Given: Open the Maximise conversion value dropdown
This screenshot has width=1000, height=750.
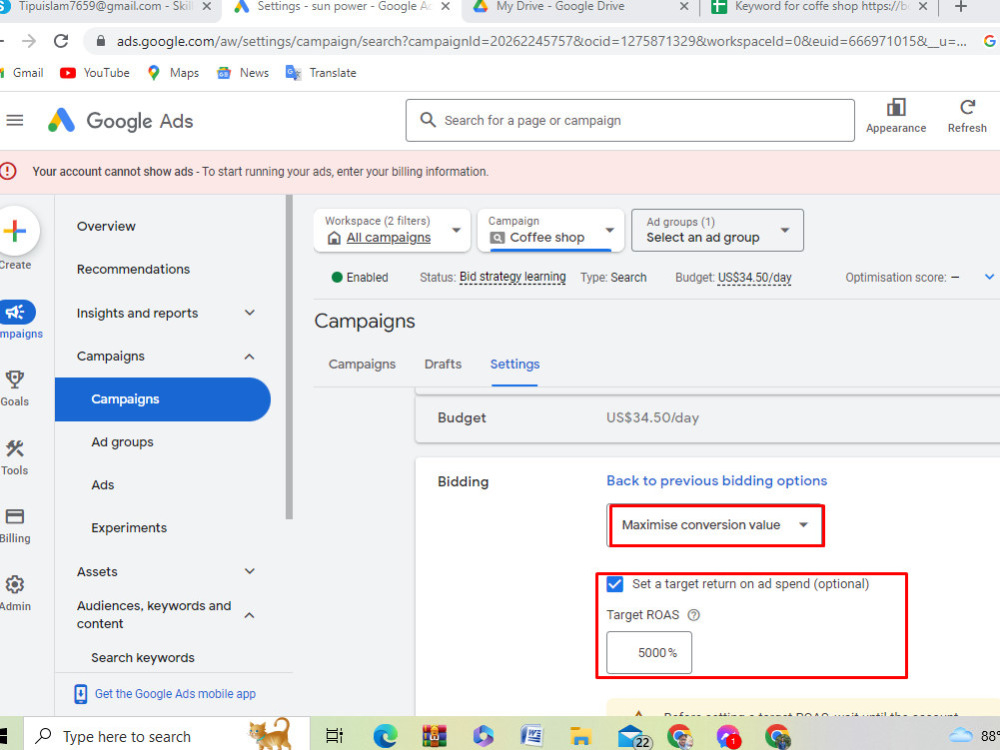Looking at the screenshot, I should click(x=715, y=525).
